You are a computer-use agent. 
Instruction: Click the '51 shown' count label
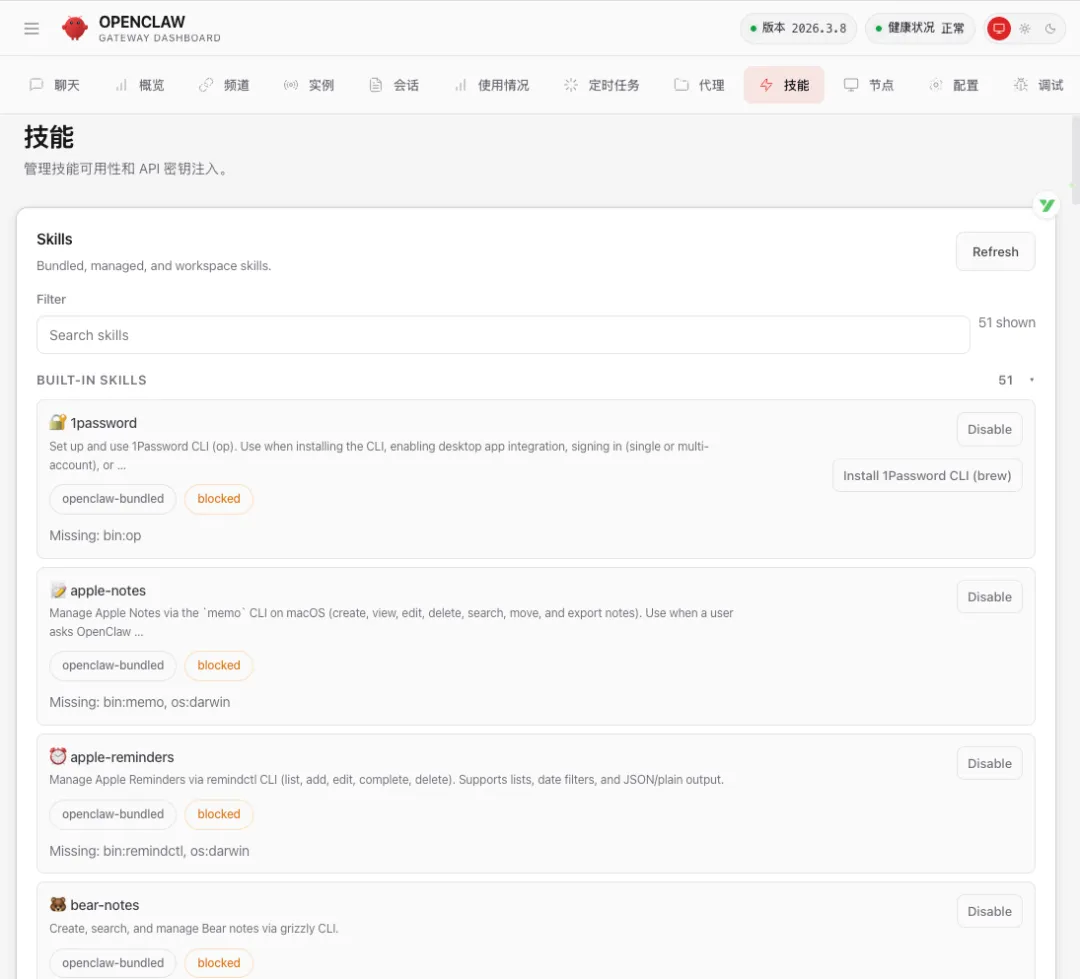click(x=1006, y=322)
